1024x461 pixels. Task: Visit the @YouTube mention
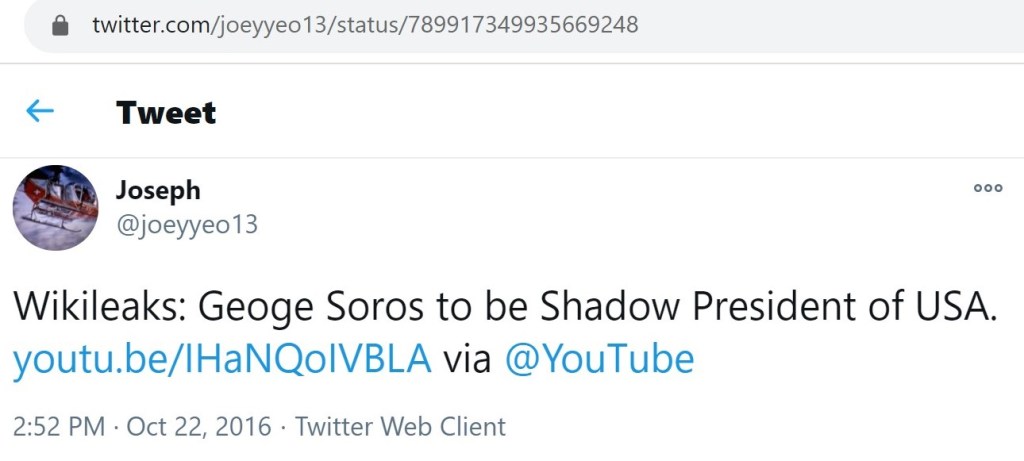pos(600,359)
